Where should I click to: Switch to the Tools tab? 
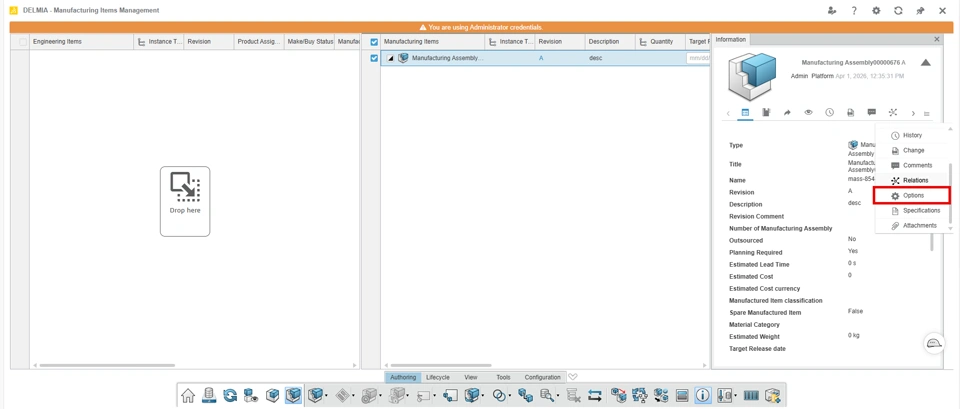coord(503,377)
